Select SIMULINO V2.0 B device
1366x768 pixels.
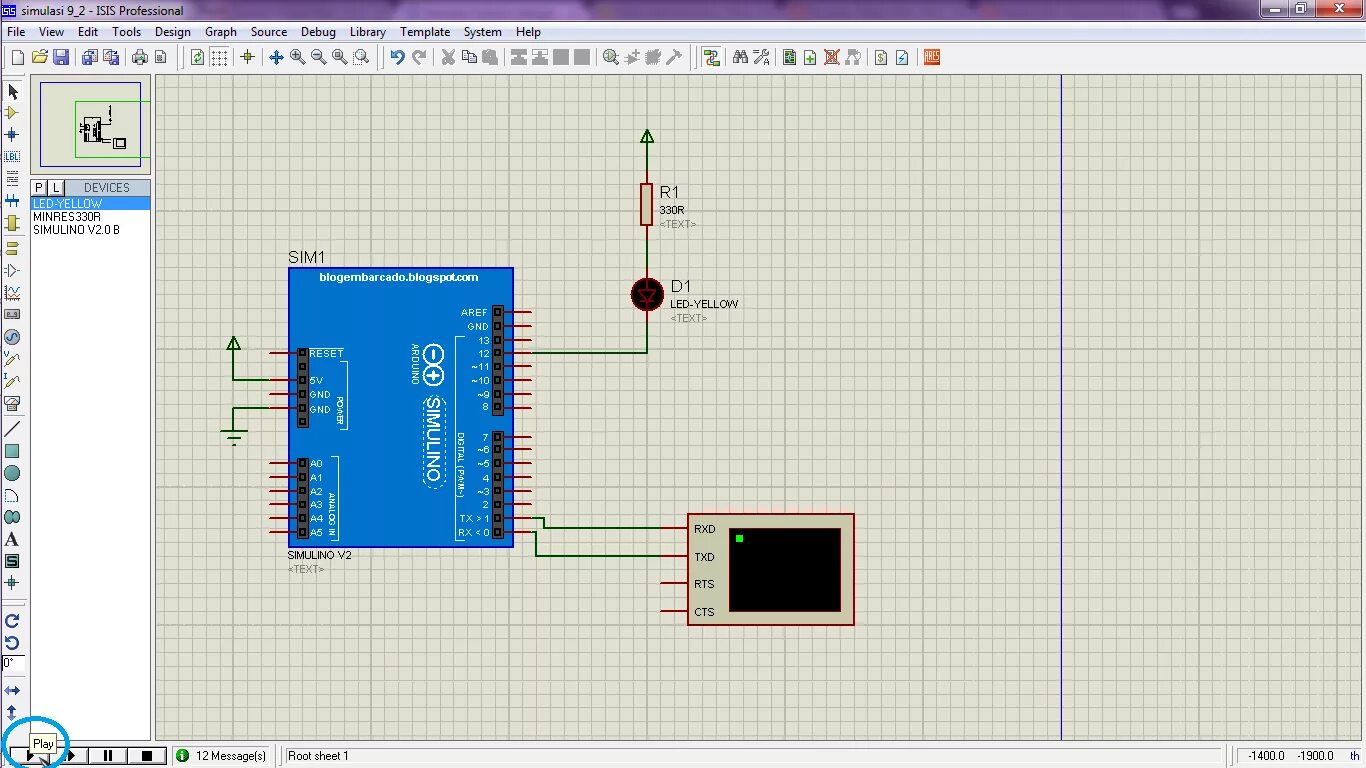tap(91, 229)
